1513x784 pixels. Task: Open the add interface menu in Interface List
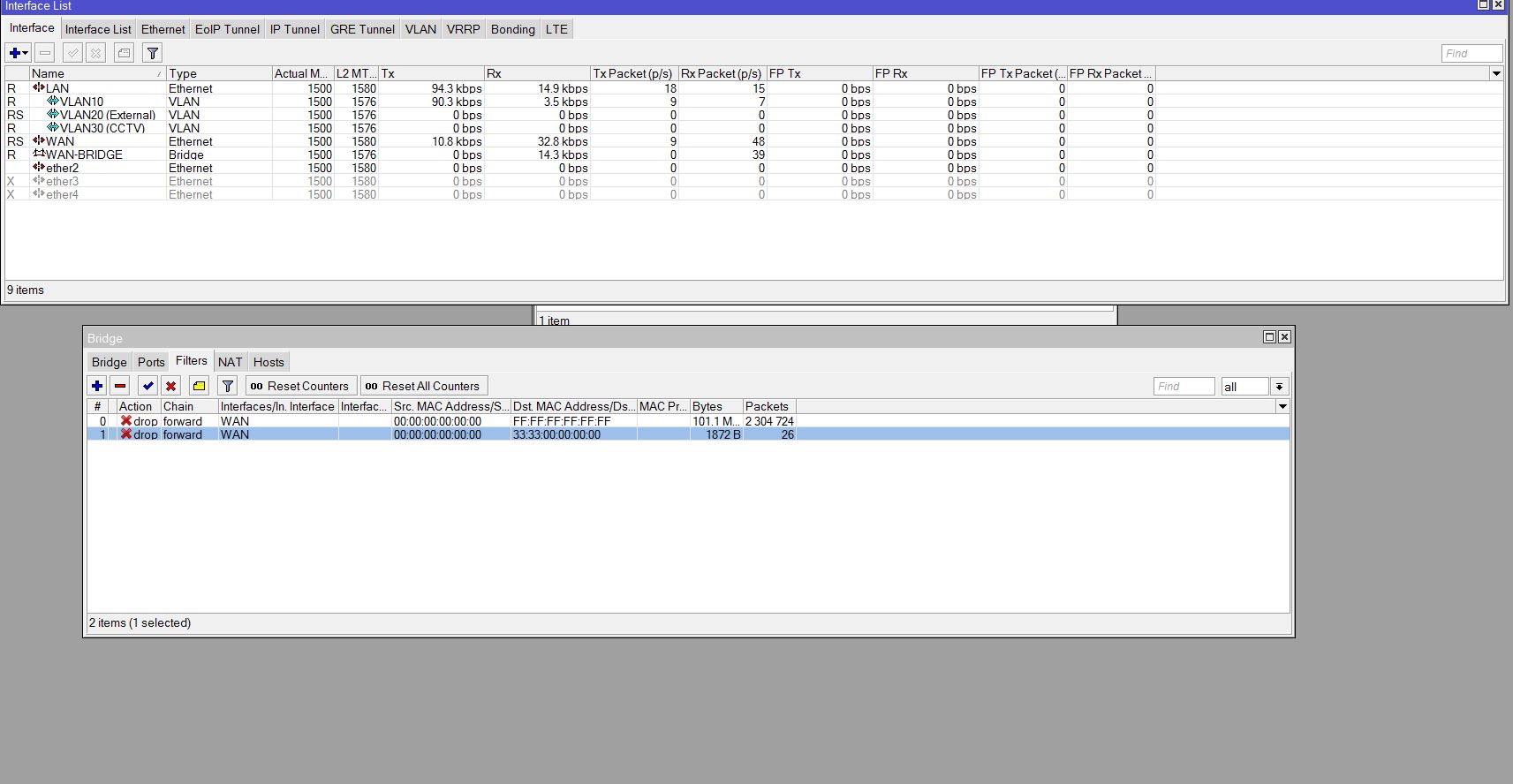click(x=19, y=53)
